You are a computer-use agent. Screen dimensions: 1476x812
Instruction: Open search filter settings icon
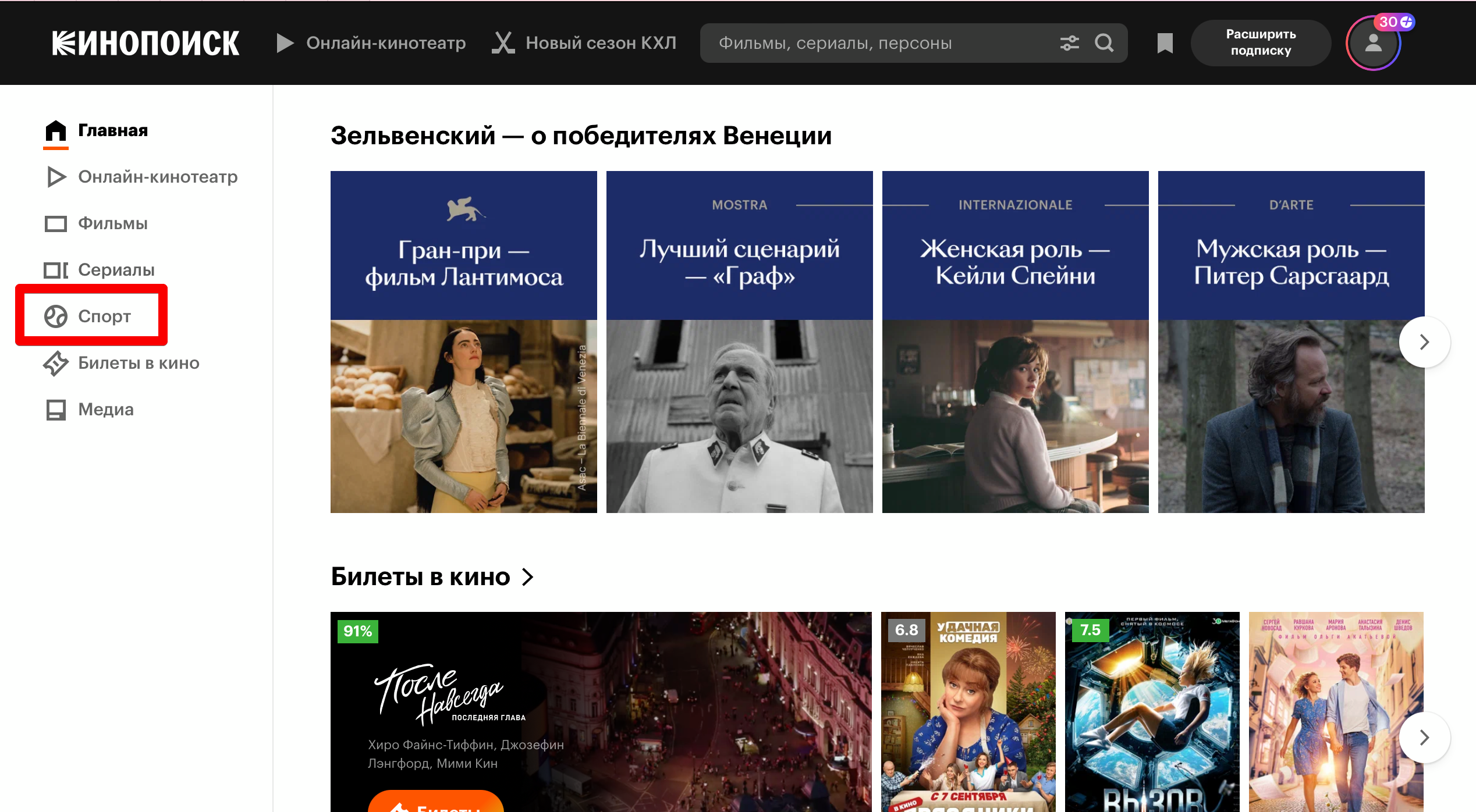click(x=1069, y=43)
